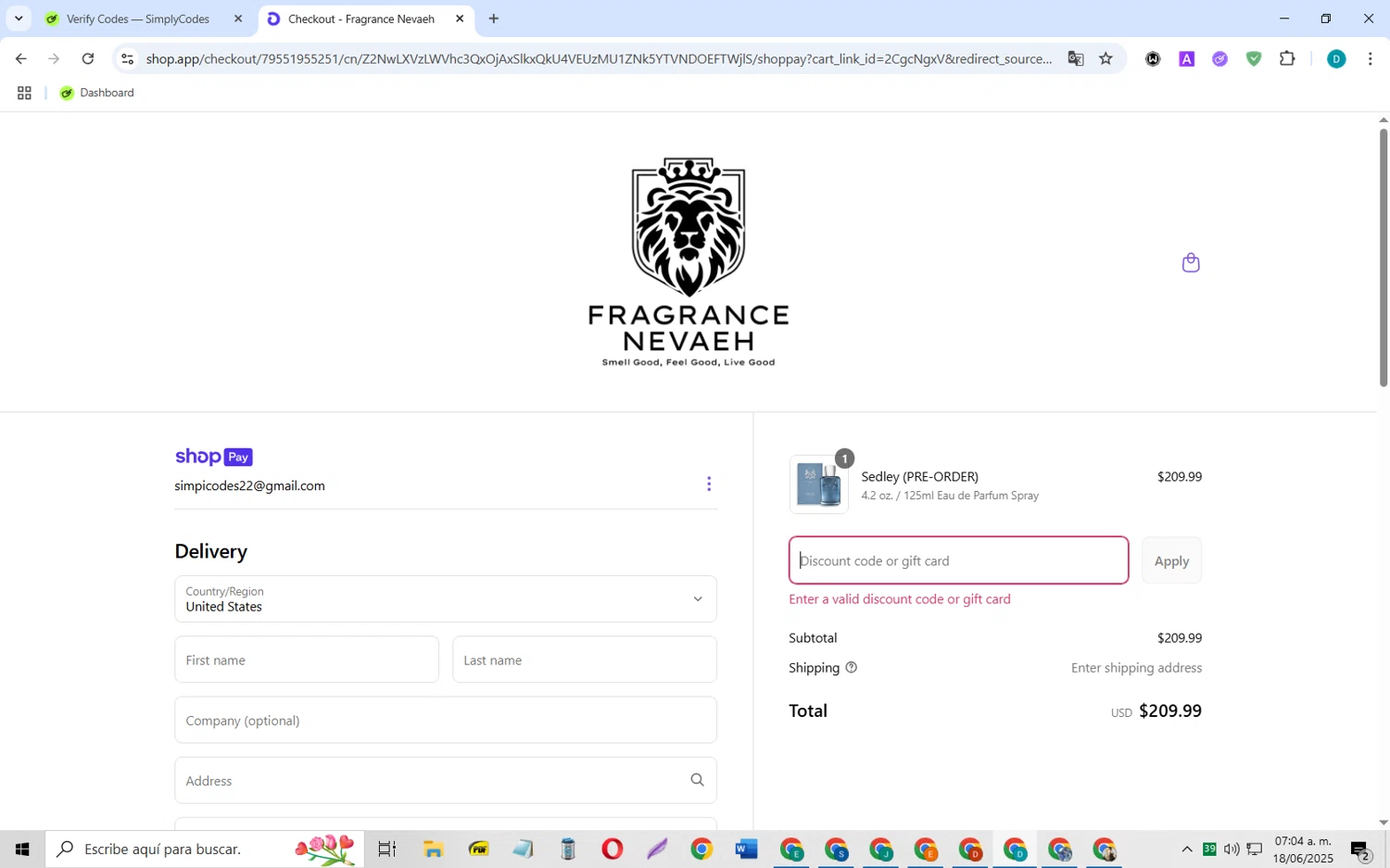
Task: Open the Chrome three-dot menu
Action: point(1370,58)
